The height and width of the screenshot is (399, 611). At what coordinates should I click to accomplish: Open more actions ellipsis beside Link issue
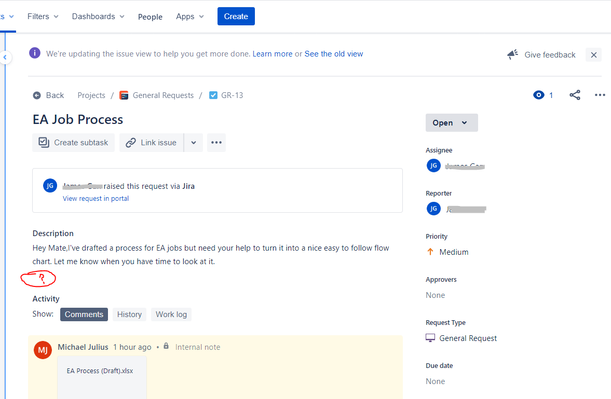(x=216, y=143)
